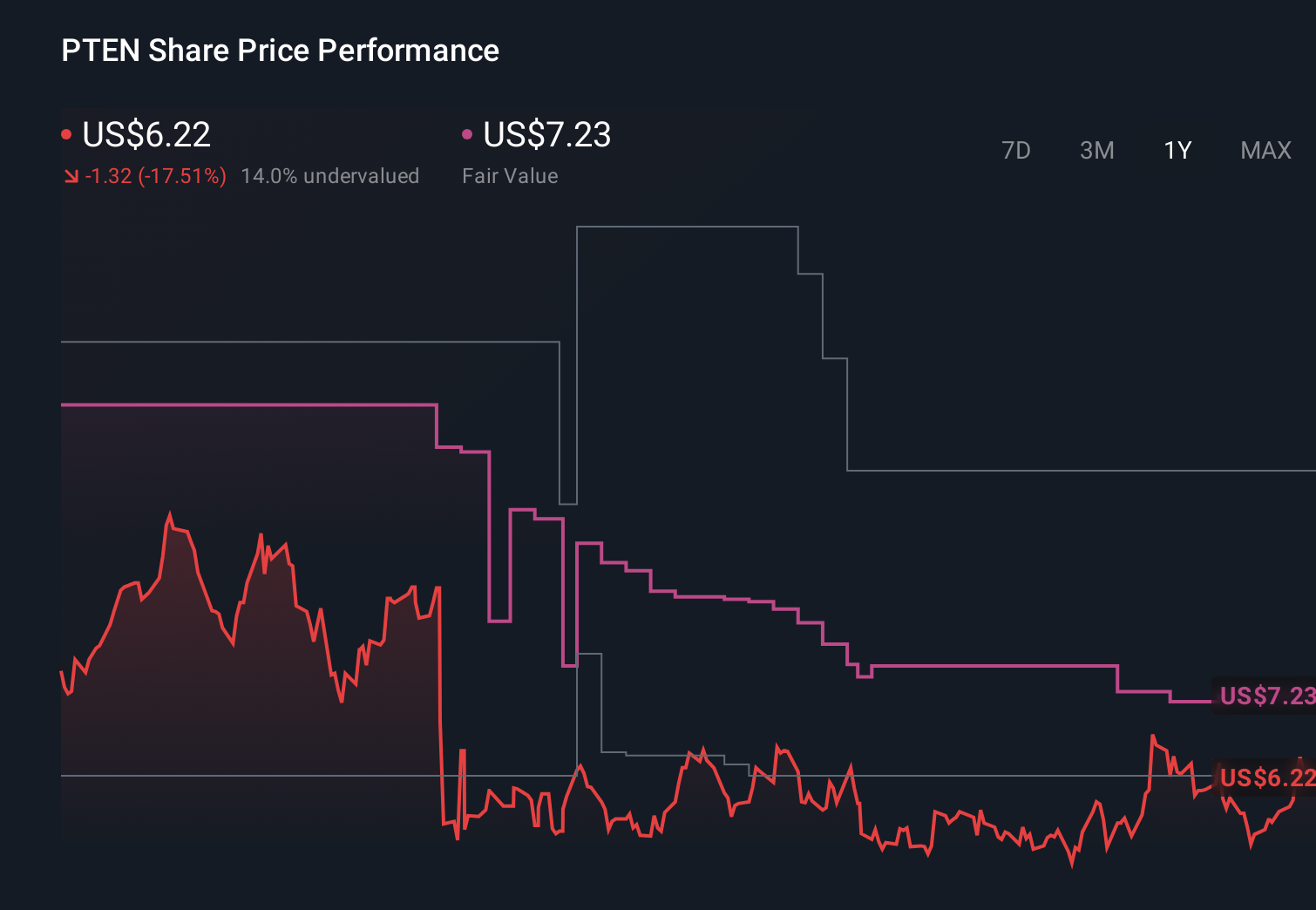Select the 1Y time range
The image size is (1316, 910).
click(1177, 150)
